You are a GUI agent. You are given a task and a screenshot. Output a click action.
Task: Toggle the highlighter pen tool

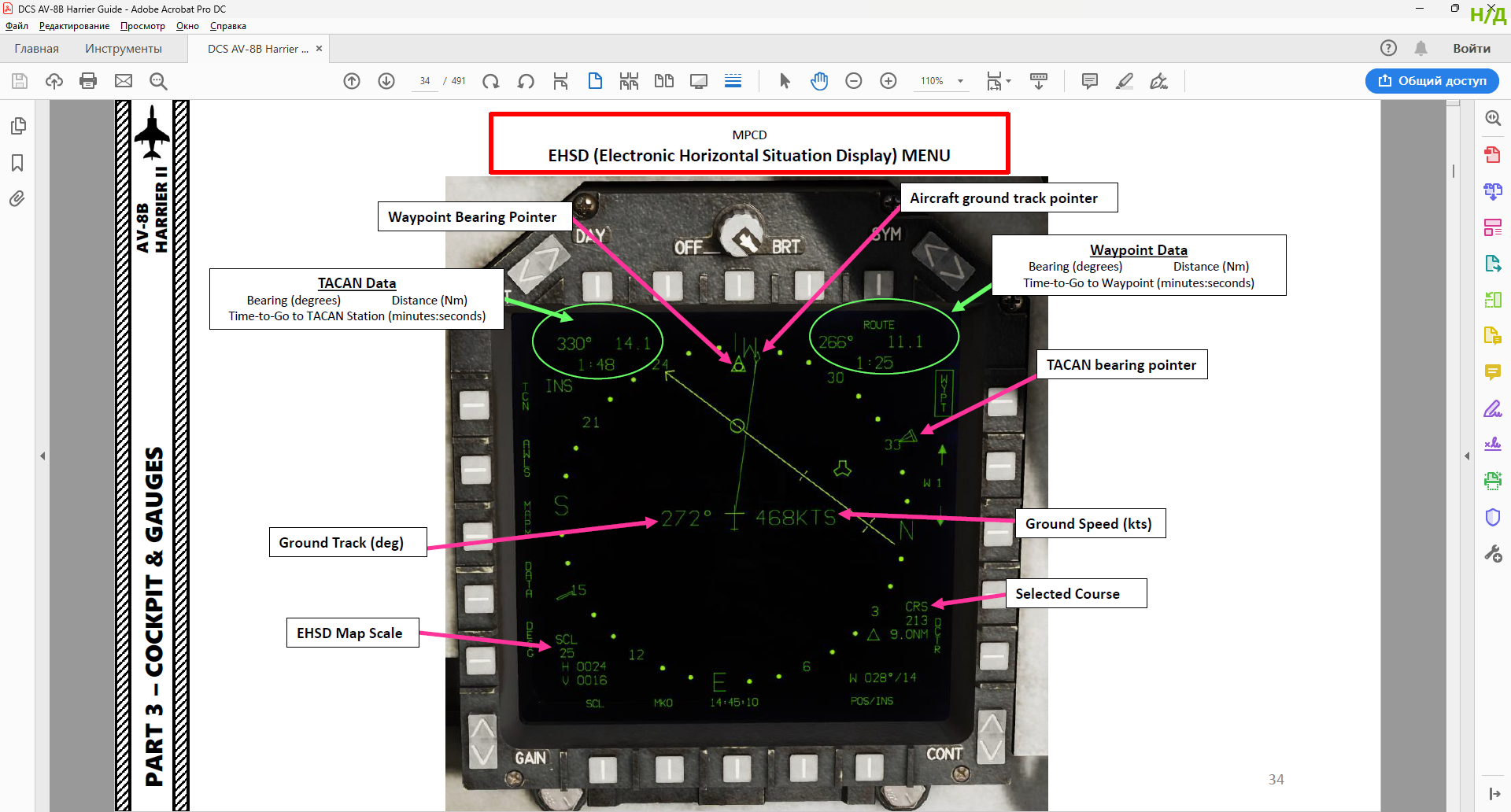(x=1125, y=81)
